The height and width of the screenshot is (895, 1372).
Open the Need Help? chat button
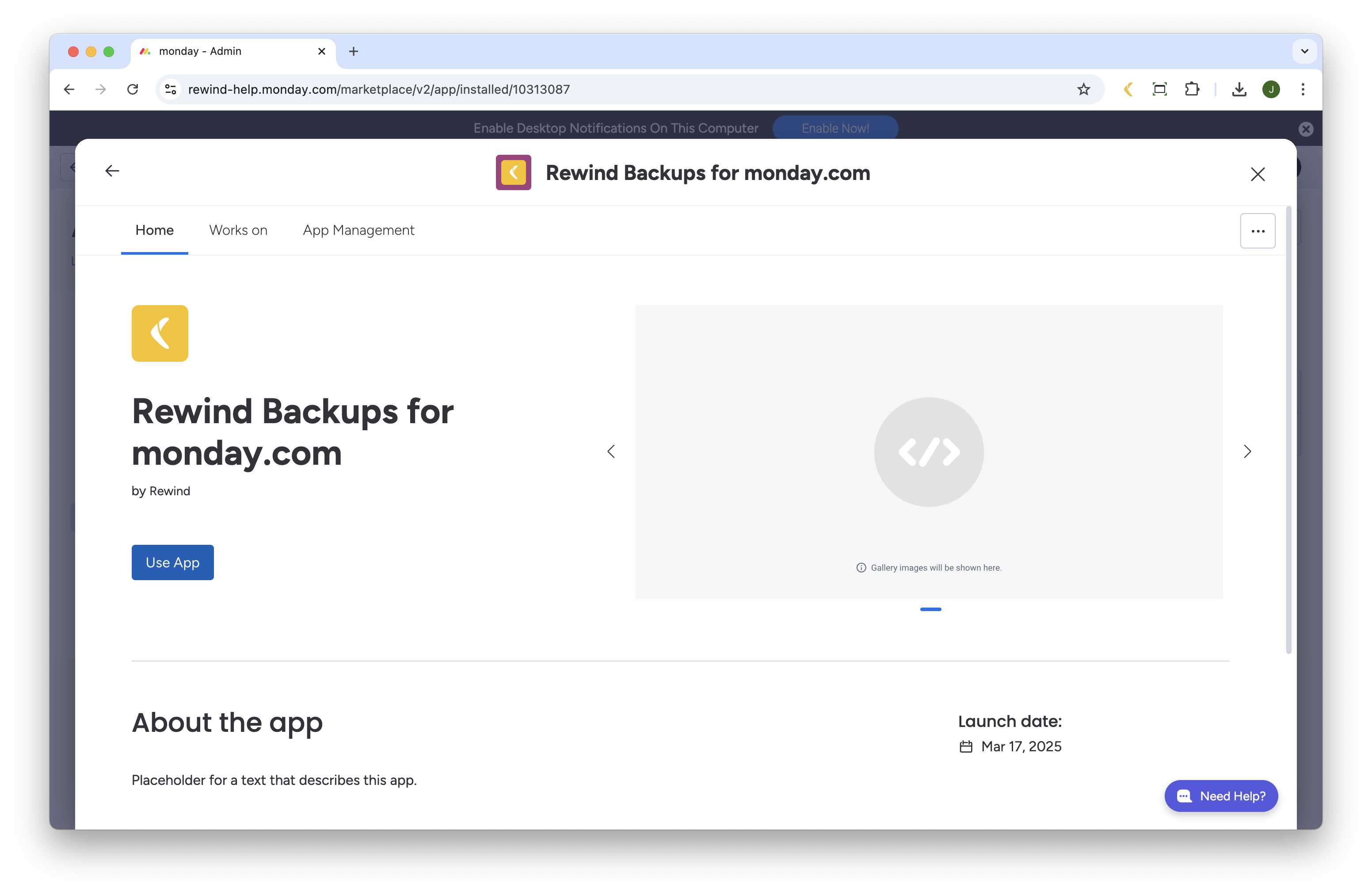[x=1220, y=796]
